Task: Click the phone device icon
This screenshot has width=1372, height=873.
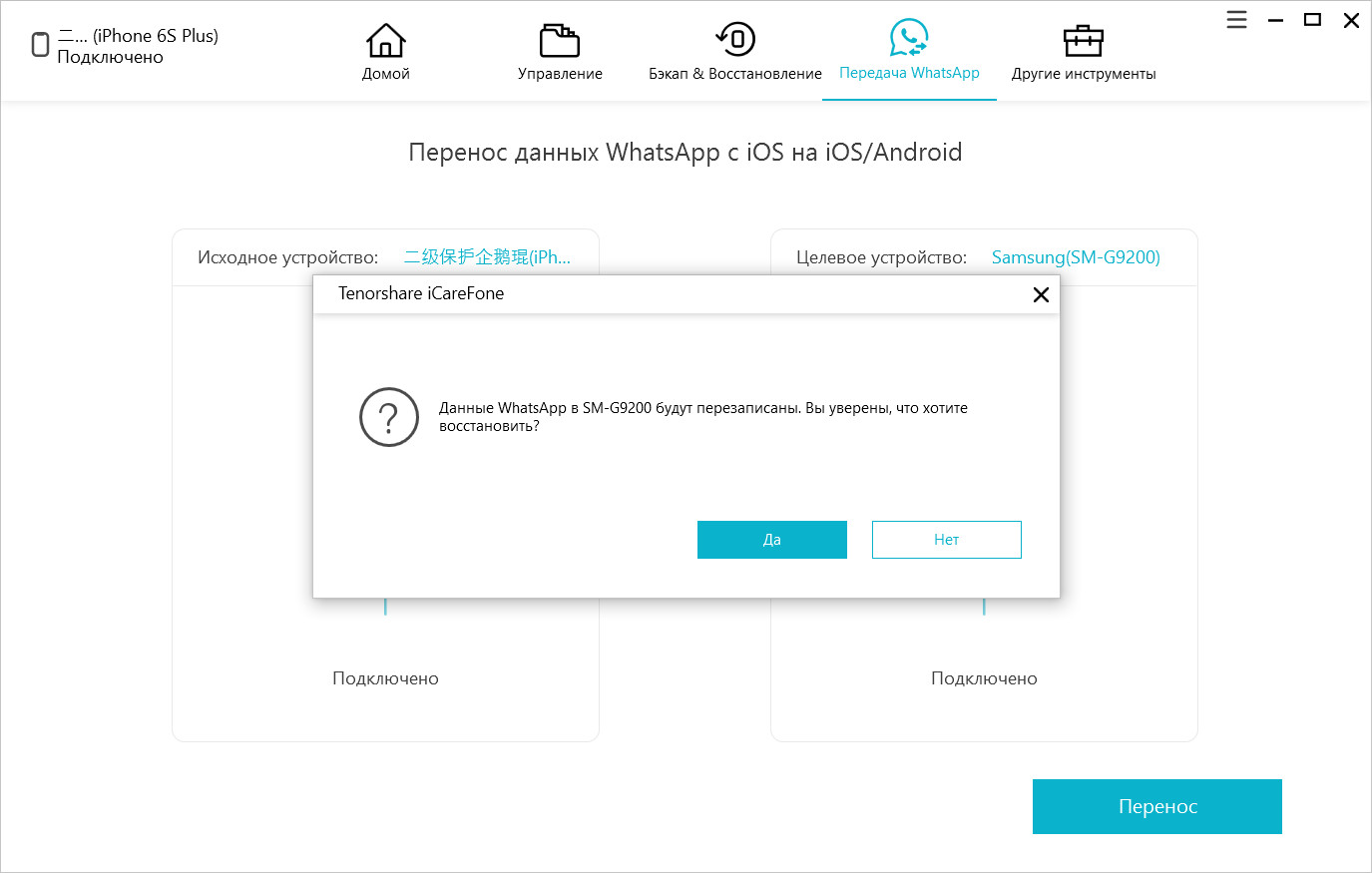Action: pyautogui.click(x=40, y=45)
